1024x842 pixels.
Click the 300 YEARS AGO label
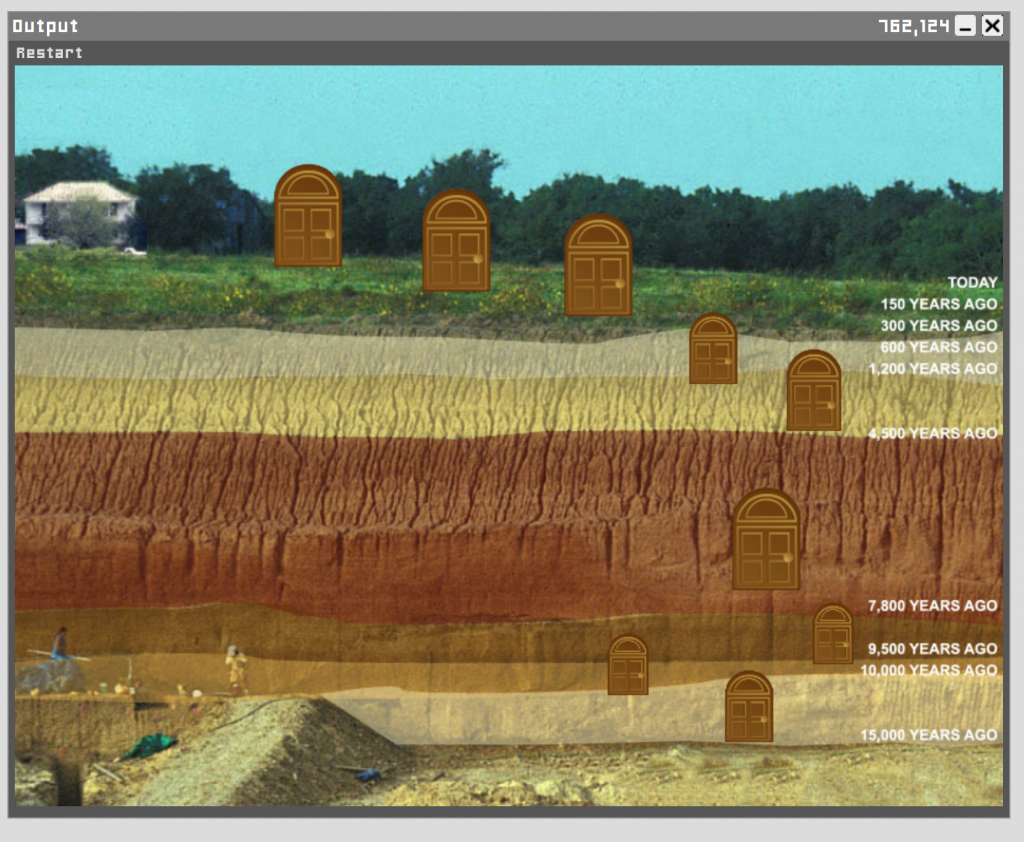click(938, 325)
